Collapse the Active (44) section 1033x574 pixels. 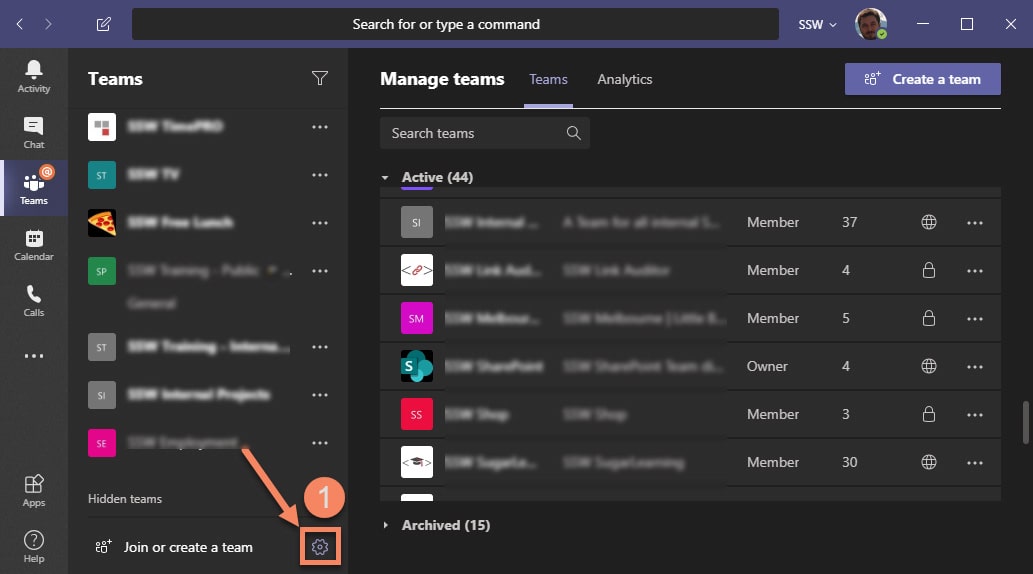pos(386,178)
